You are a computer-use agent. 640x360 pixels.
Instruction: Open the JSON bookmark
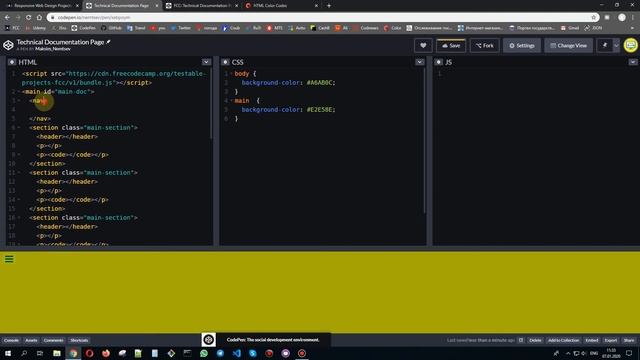point(593,28)
